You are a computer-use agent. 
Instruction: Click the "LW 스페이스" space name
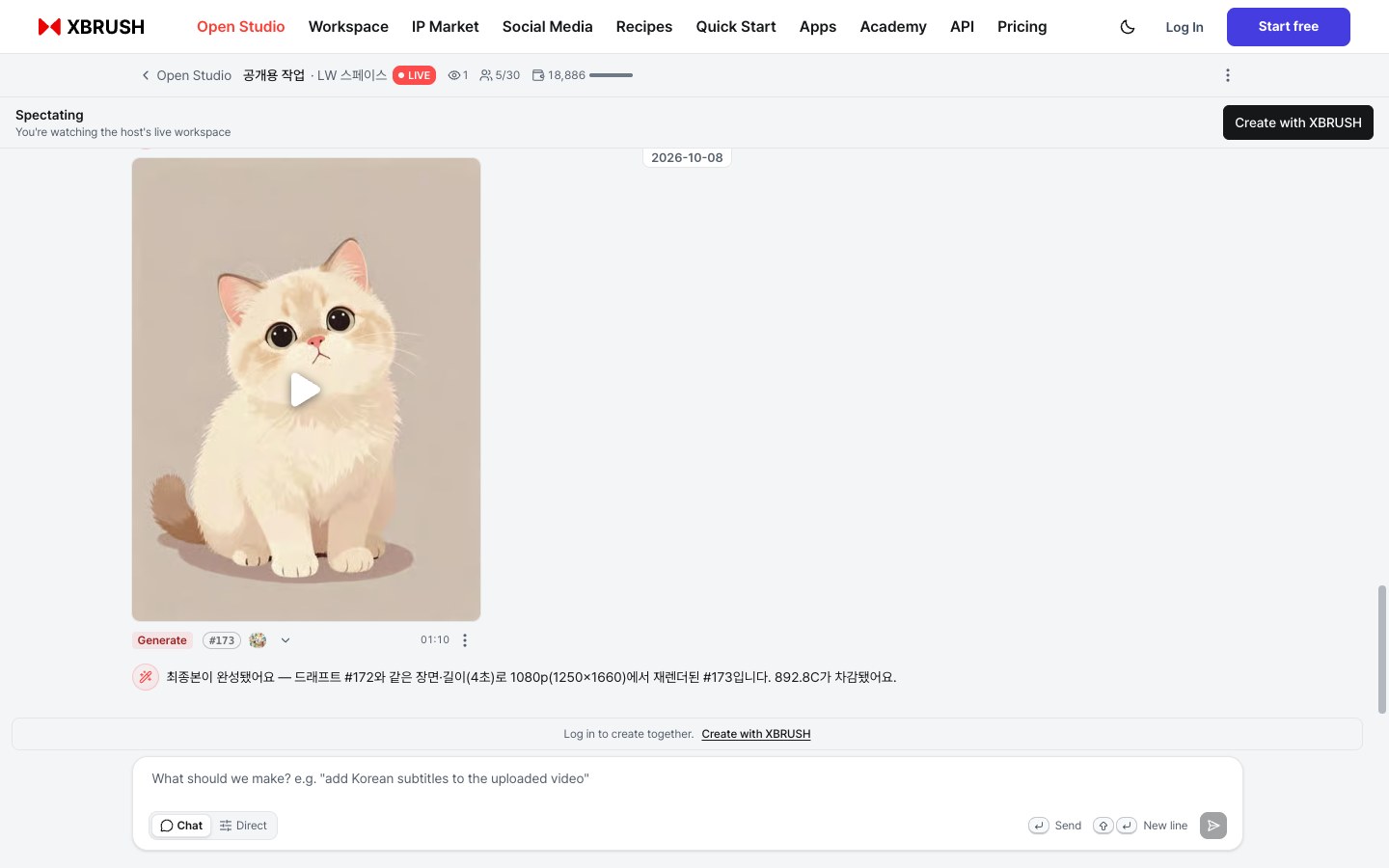point(352,75)
